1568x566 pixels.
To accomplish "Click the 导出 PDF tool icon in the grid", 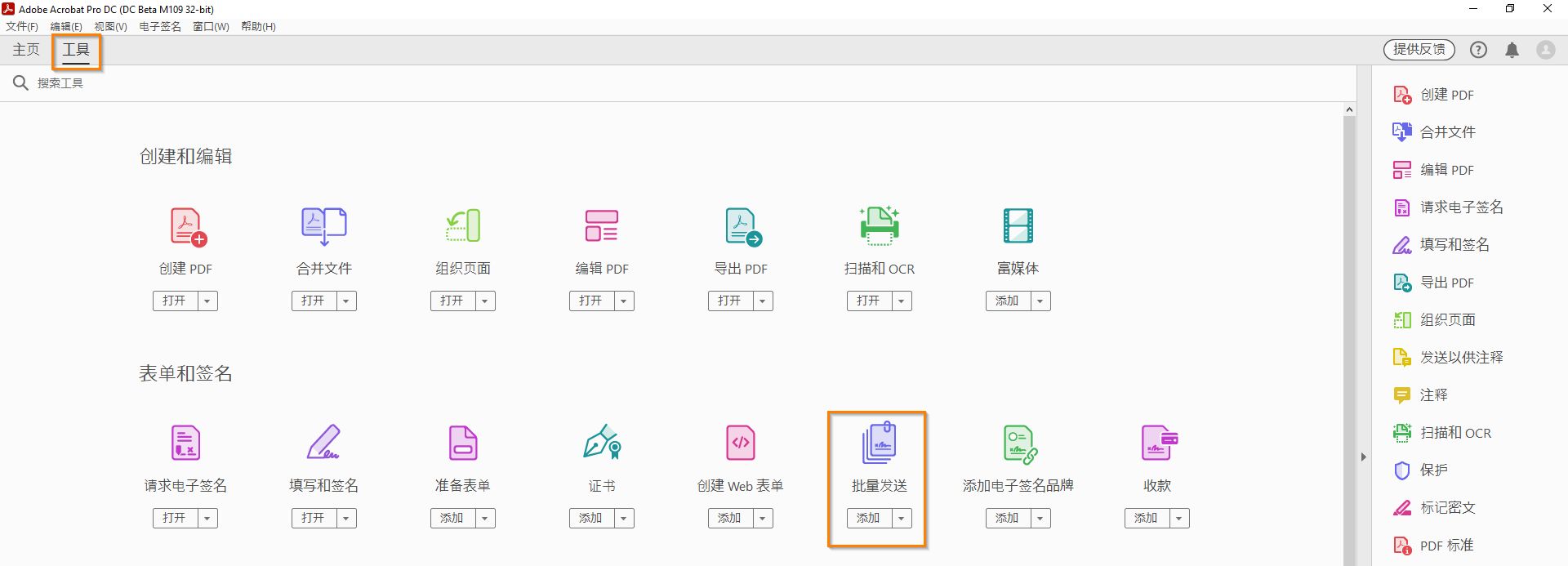I will [x=743, y=226].
